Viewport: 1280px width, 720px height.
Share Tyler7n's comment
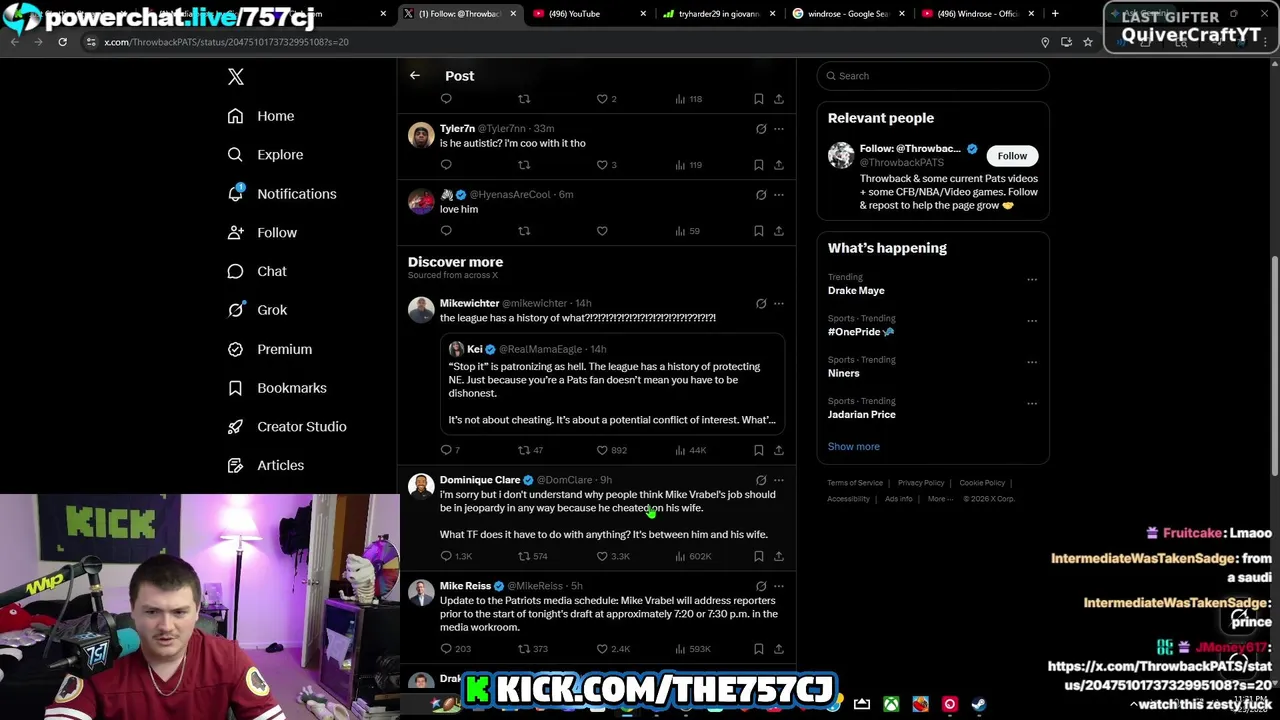(x=779, y=165)
